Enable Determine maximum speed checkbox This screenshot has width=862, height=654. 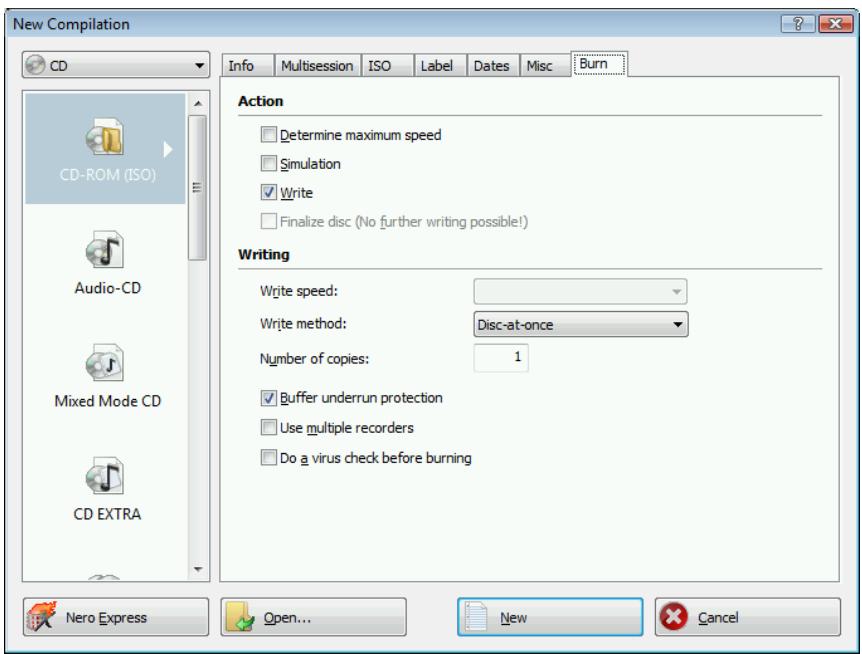(268, 135)
